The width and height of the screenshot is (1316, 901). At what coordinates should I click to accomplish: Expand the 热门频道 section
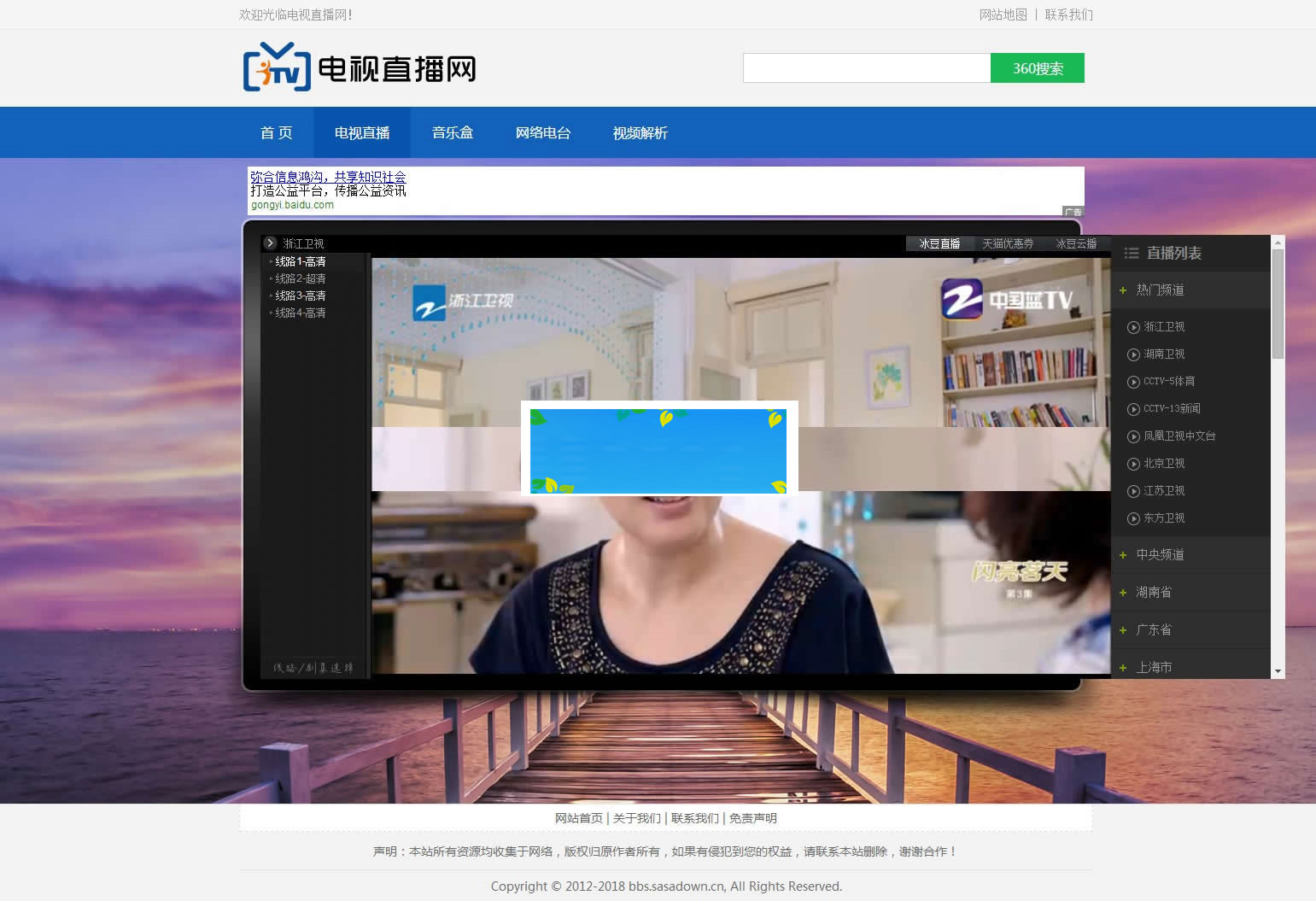(x=1123, y=290)
